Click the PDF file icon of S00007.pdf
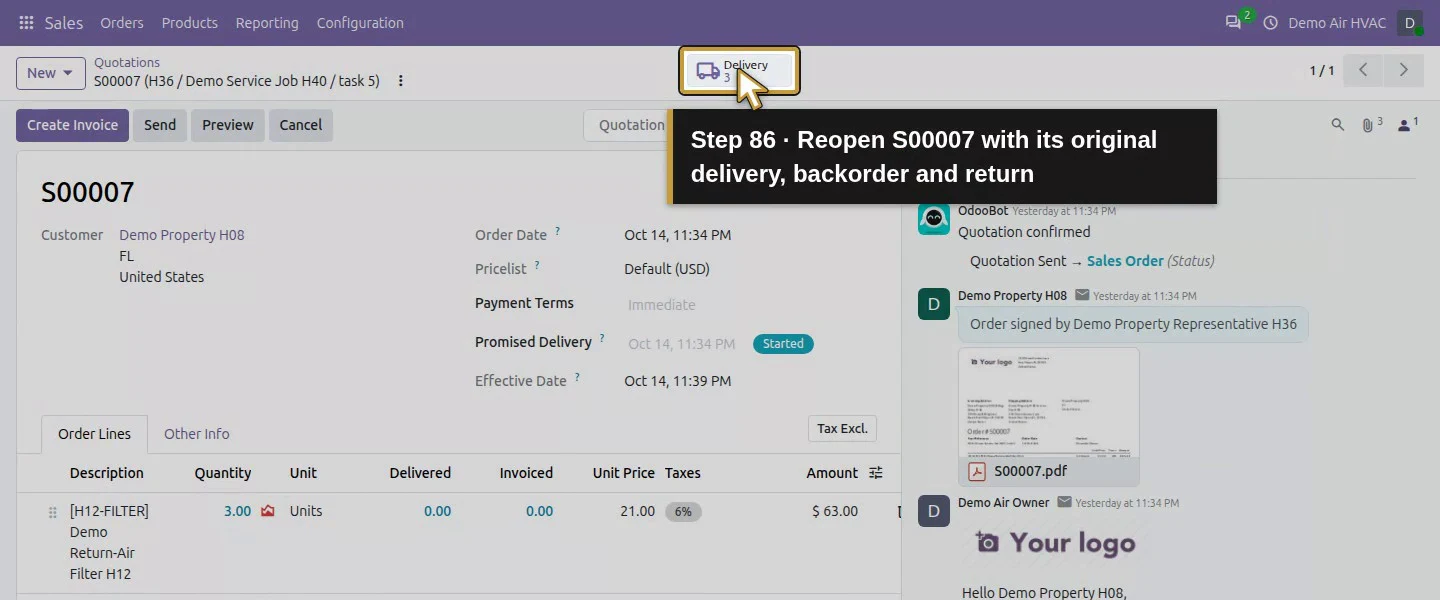Image resolution: width=1440 pixels, height=600 pixels. click(x=977, y=471)
